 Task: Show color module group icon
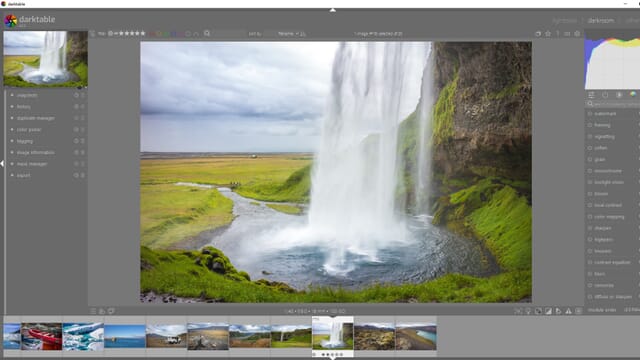coord(633,95)
